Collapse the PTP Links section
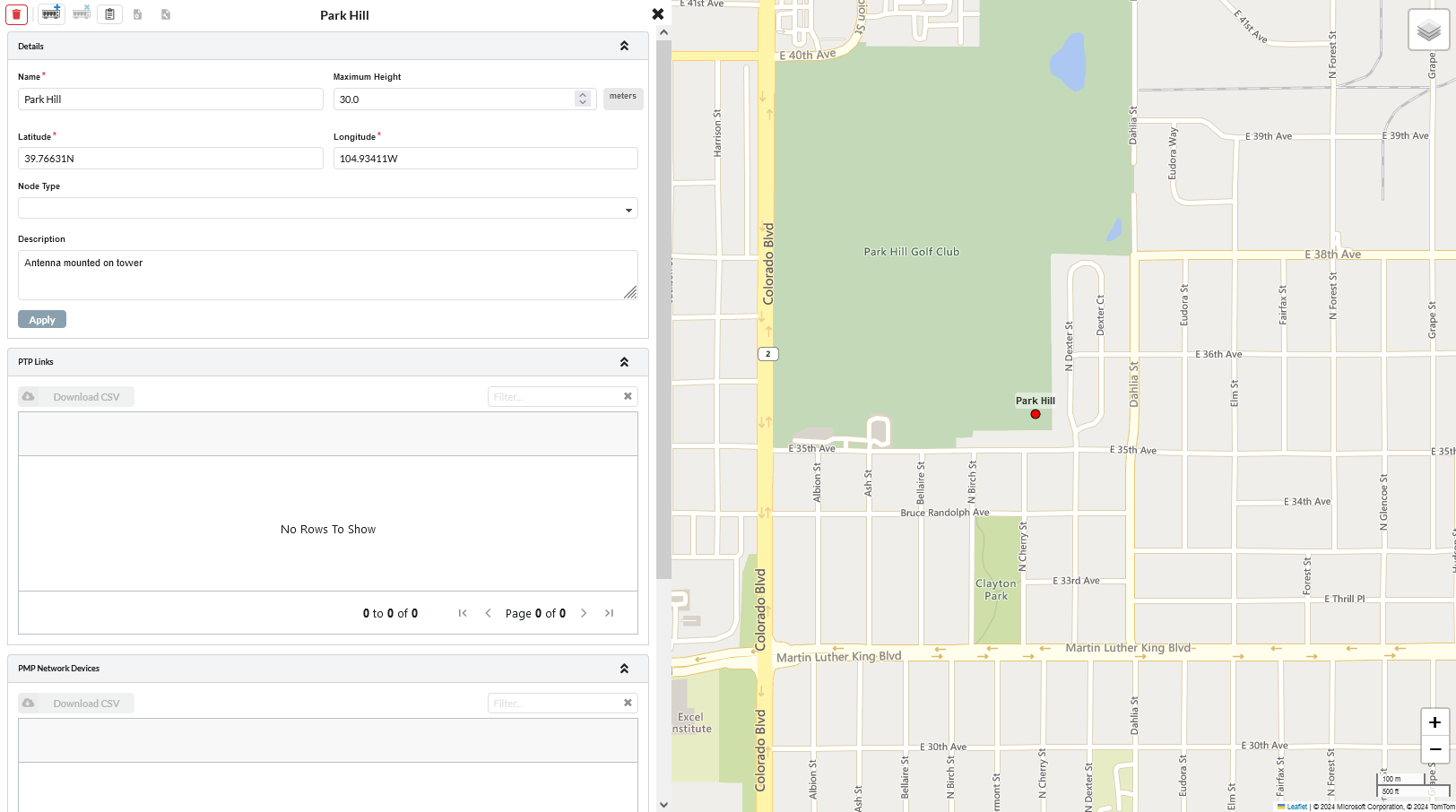 coord(624,362)
